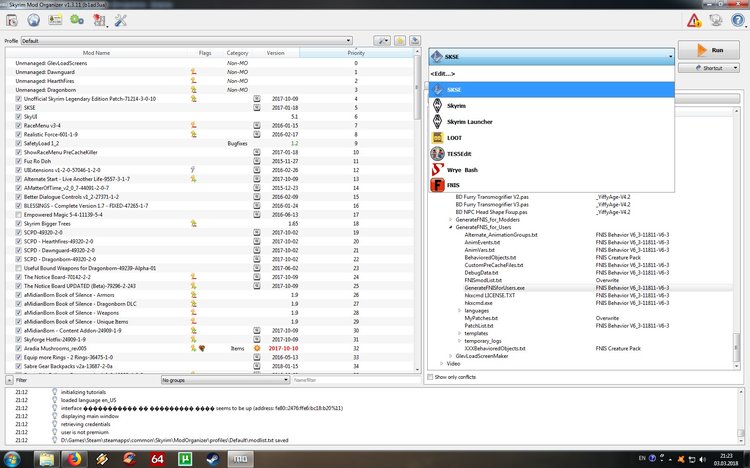This screenshot has height=468, width=750.
Task: Click the create backup icon near profile bar
Action: click(415, 41)
